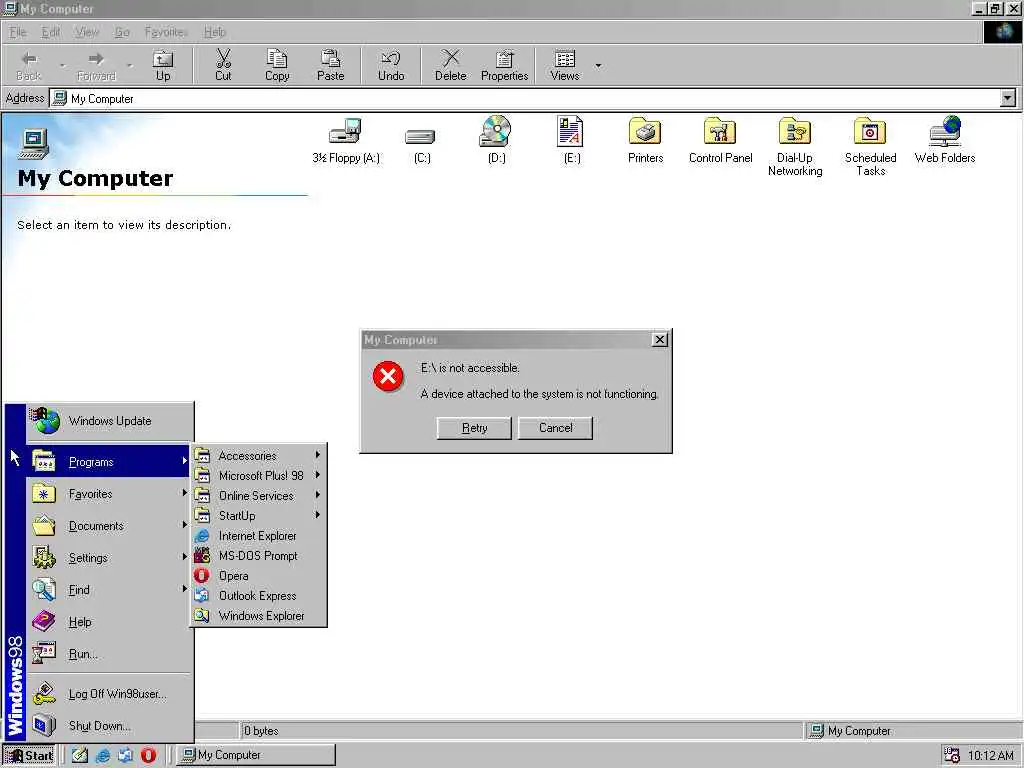The width and height of the screenshot is (1024, 768).
Task: Click Opera icon in Quick Launch
Action: pos(148,755)
